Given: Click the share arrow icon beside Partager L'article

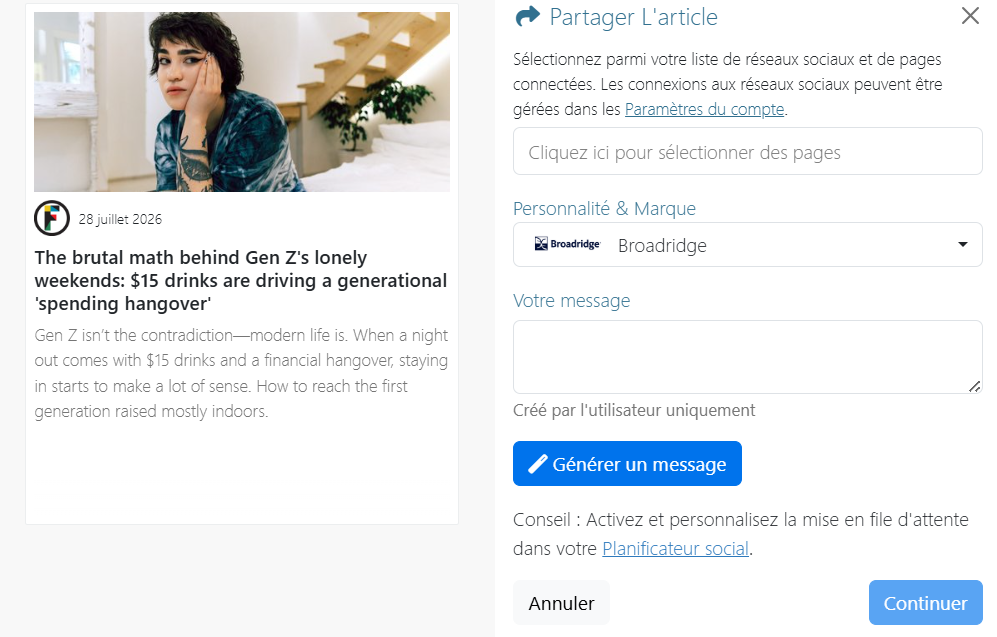Looking at the screenshot, I should click(x=527, y=17).
